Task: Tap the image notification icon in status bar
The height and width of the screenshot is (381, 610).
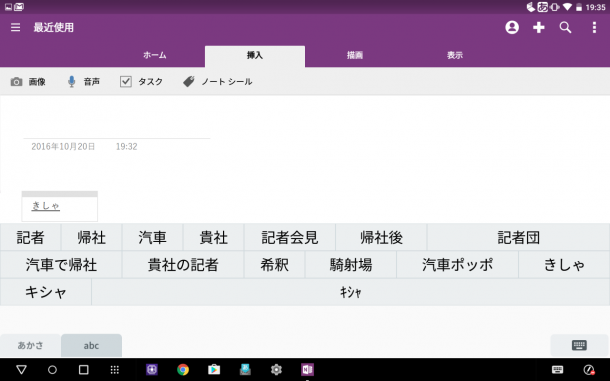Action: point(8,7)
